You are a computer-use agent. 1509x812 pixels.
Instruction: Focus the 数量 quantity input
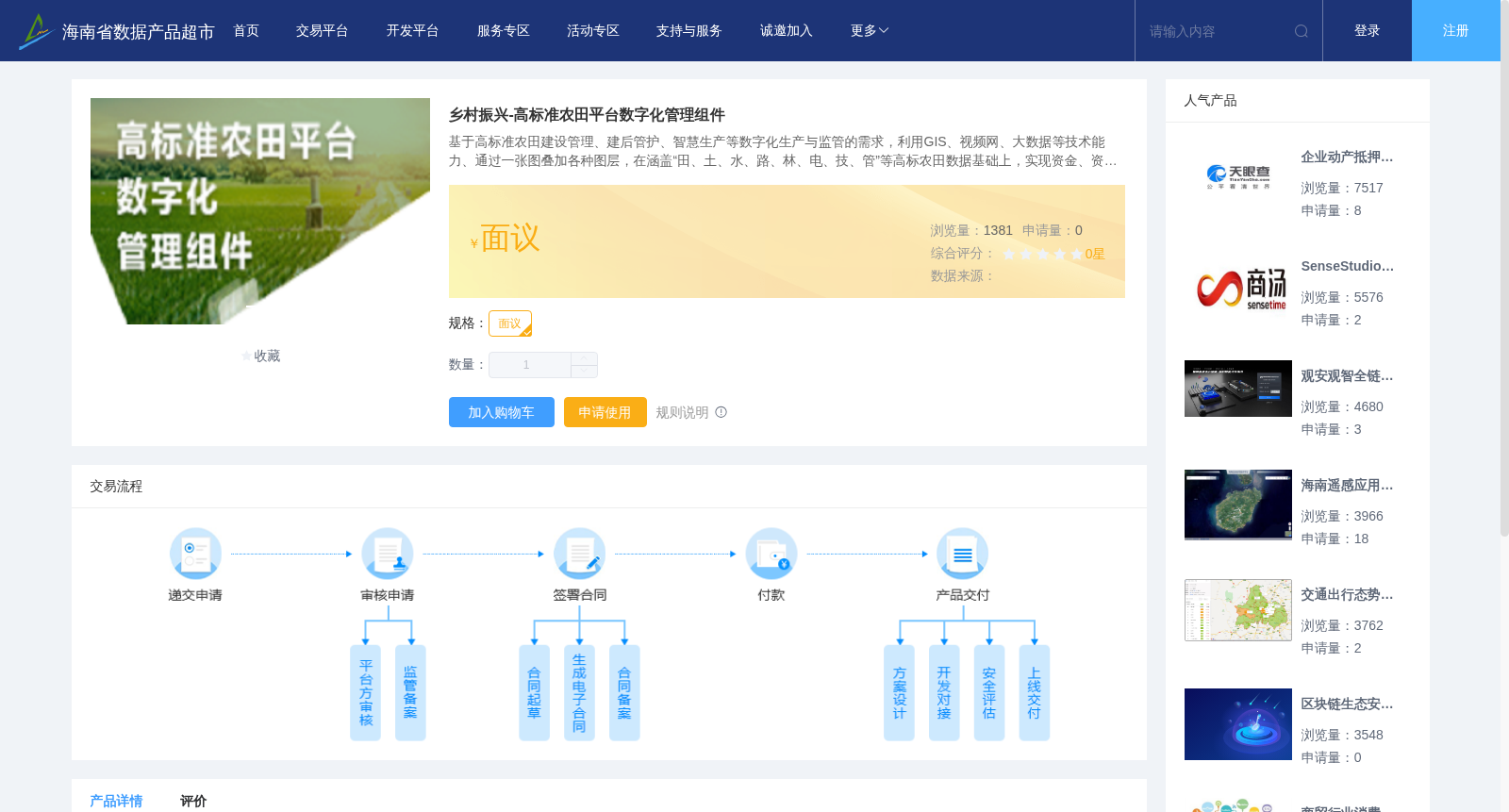[x=530, y=365]
